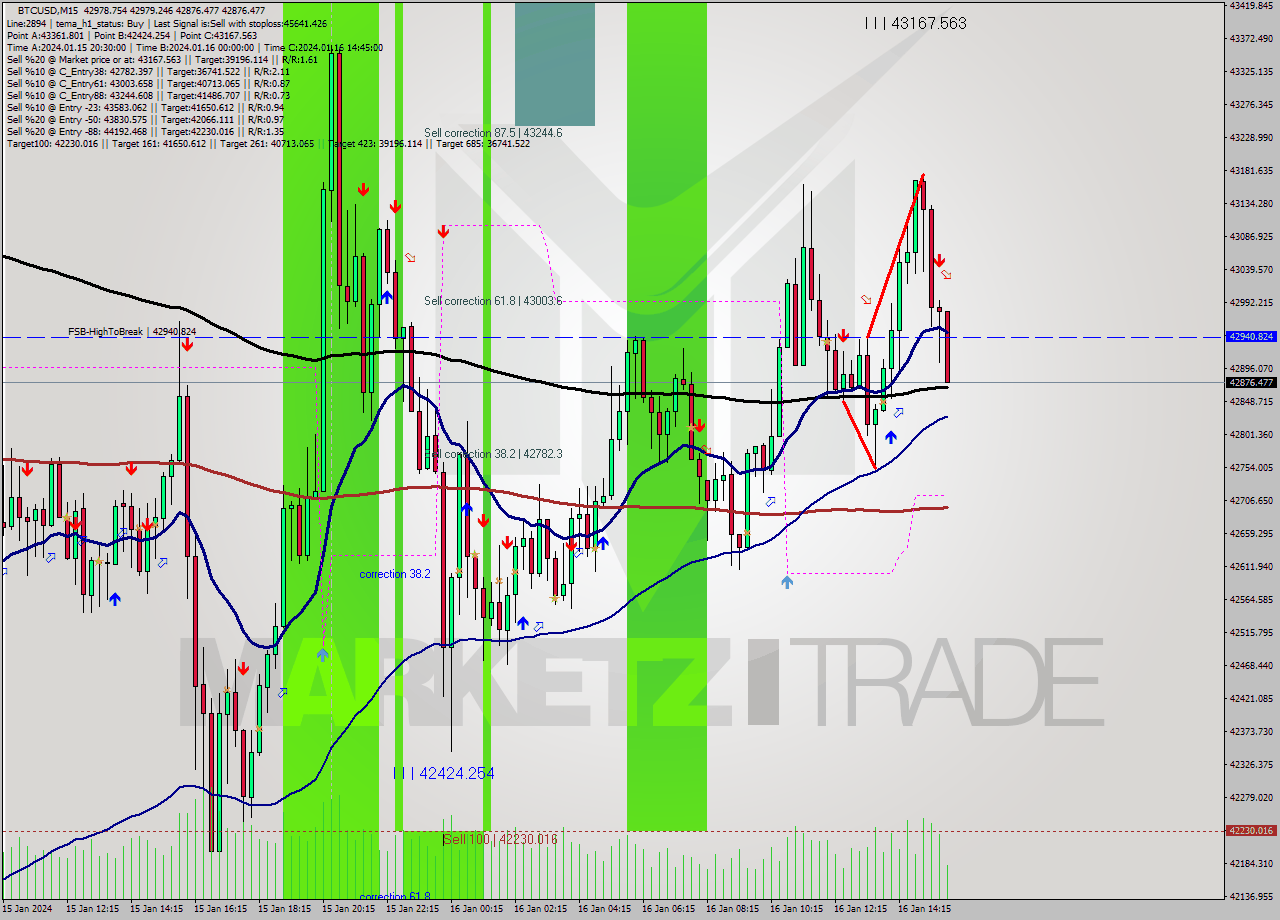Select the teal rectangle at chart top
Viewport: 1280px width, 920px height.
555,64
